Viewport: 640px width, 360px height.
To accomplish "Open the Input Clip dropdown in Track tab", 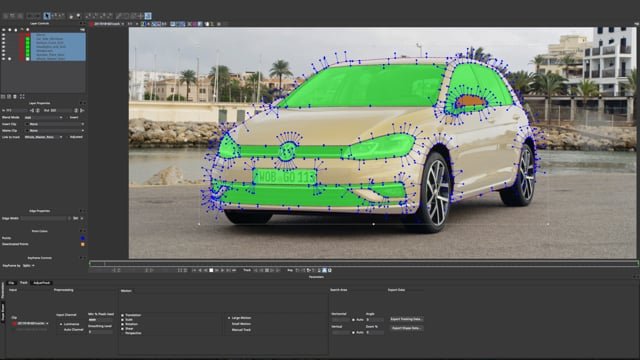I will click(31, 323).
